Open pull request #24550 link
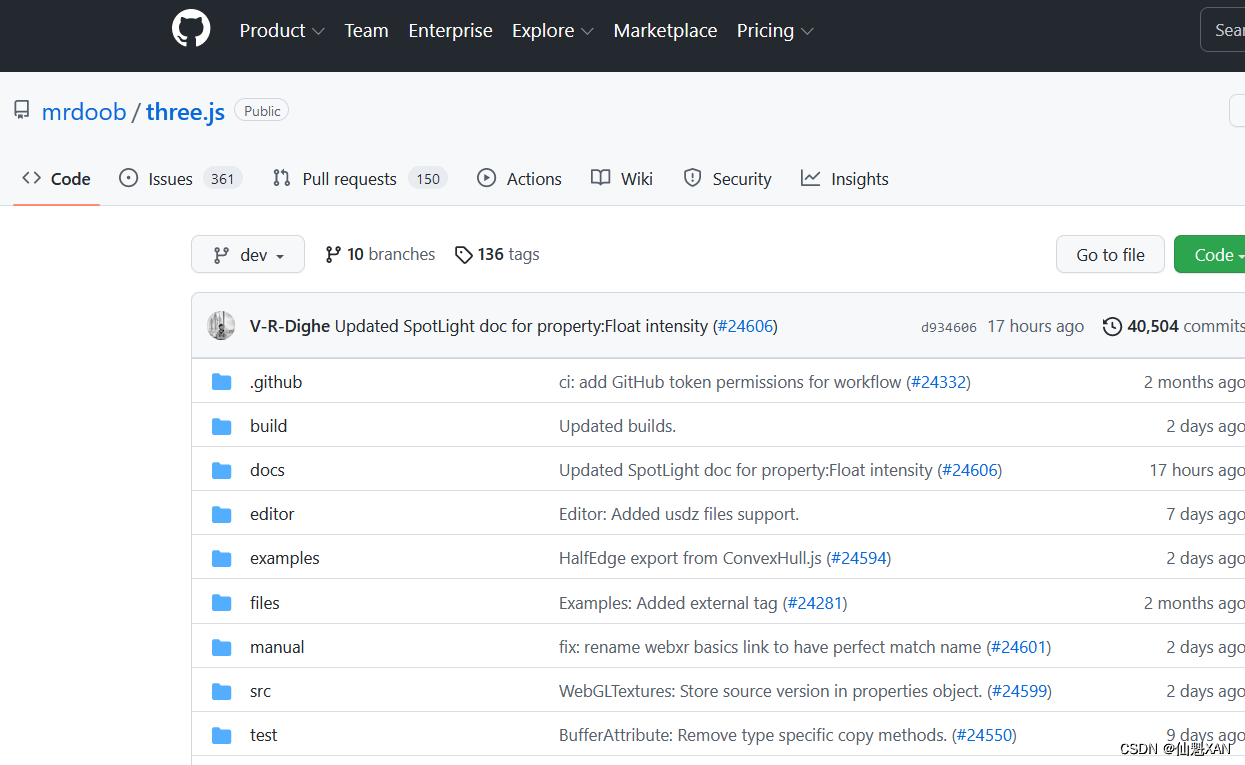Viewport: 1245px width, 765px height. click(984, 735)
